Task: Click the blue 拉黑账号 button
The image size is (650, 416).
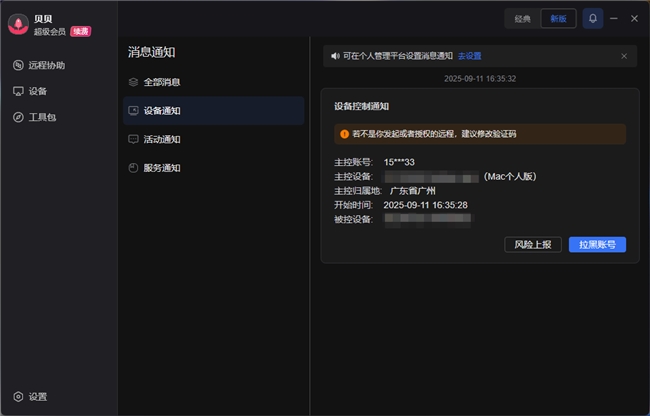Action: pyautogui.click(x=597, y=244)
